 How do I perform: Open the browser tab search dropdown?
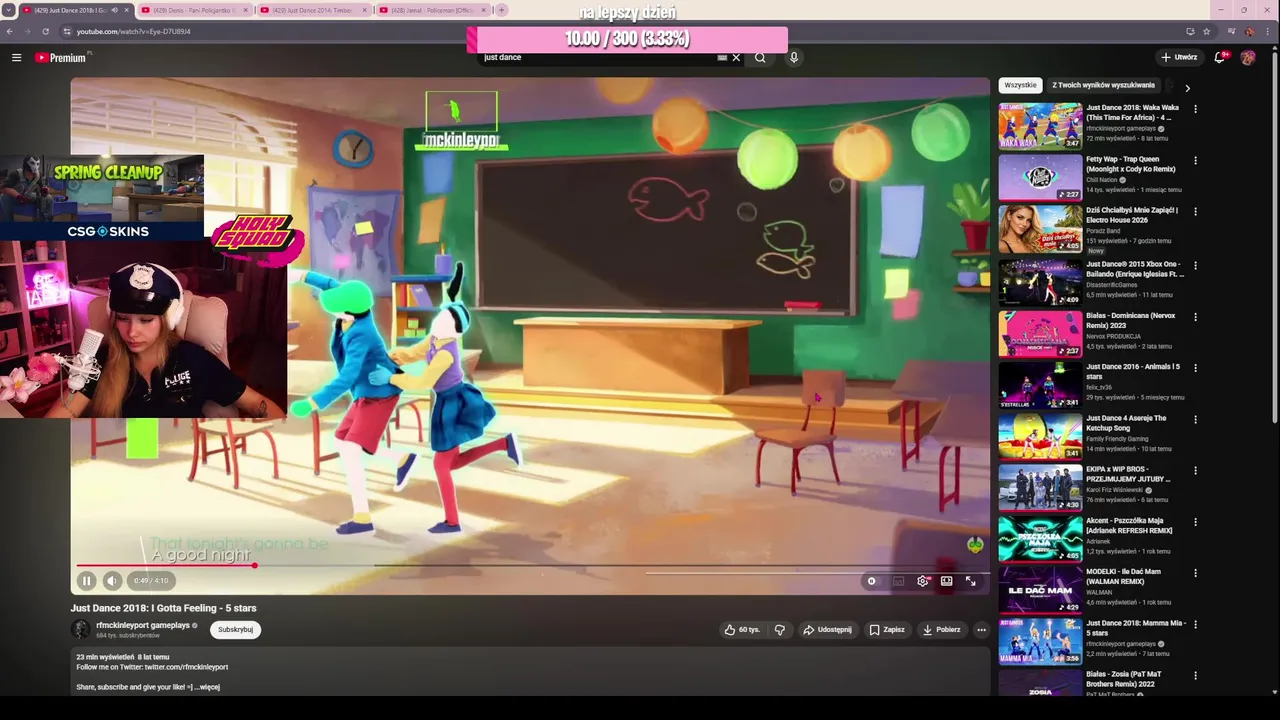pos(9,10)
